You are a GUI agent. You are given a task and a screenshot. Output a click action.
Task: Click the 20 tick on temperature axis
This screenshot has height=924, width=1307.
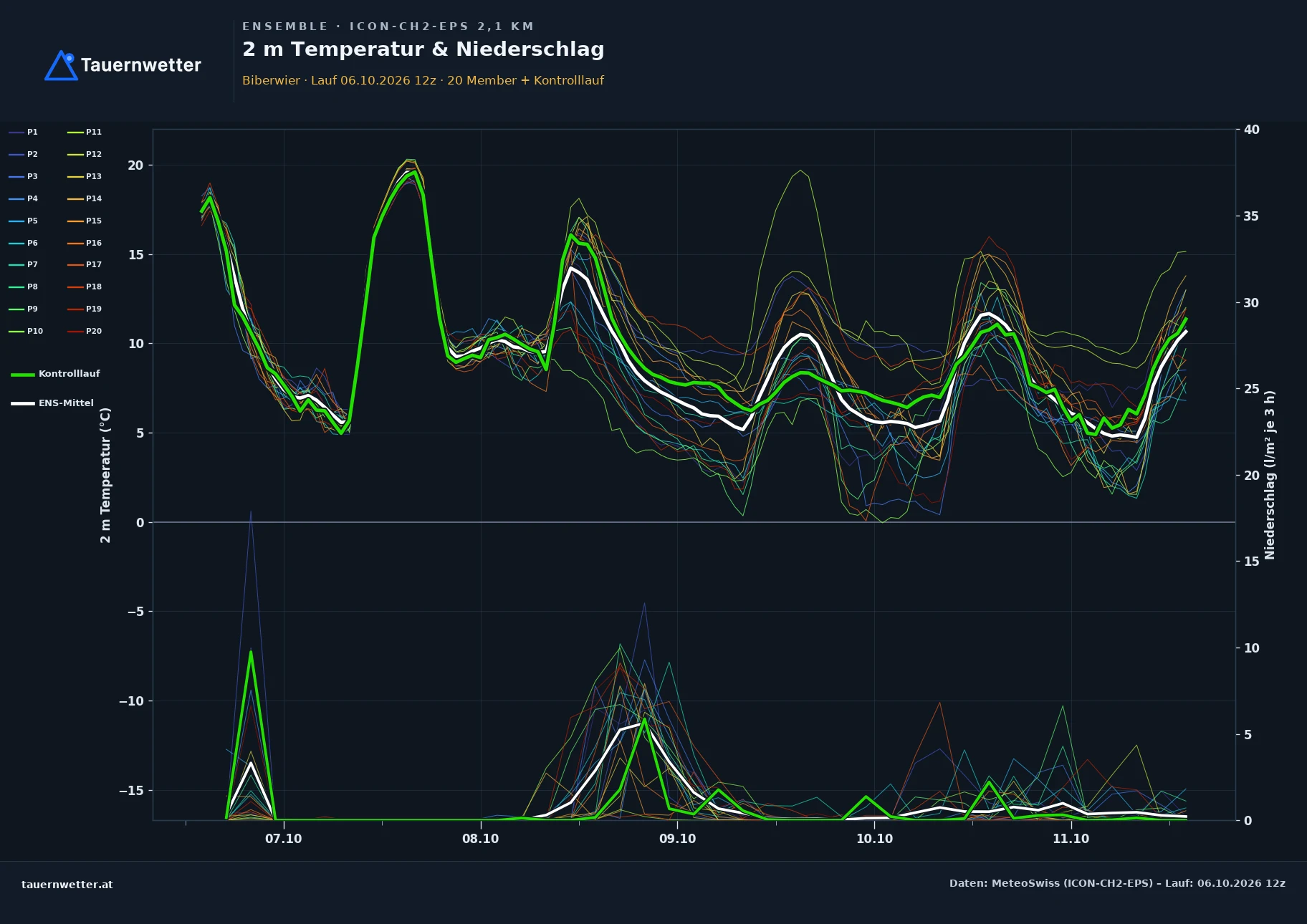[x=135, y=165]
